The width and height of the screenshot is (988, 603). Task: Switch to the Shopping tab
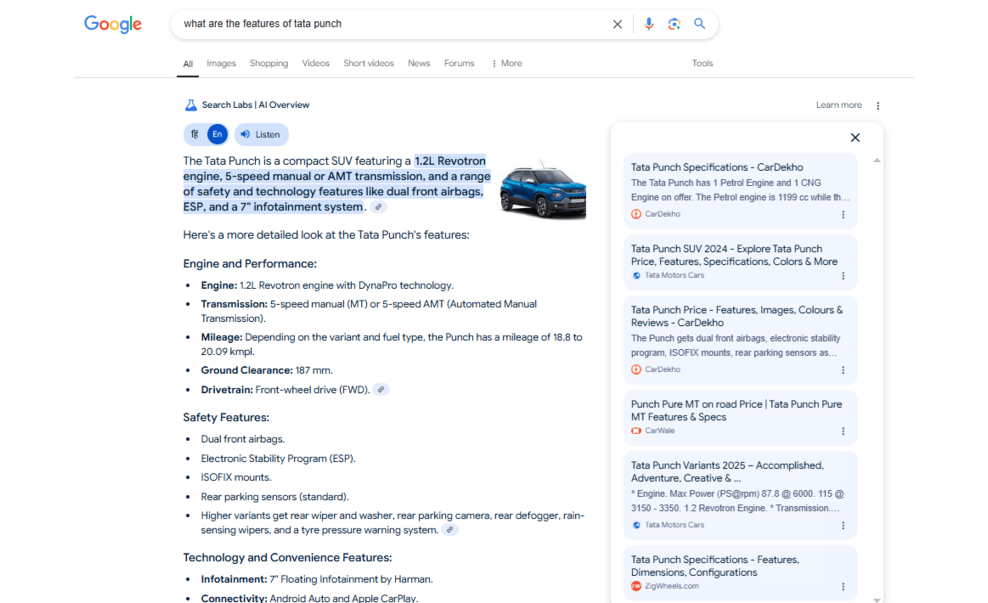(269, 63)
